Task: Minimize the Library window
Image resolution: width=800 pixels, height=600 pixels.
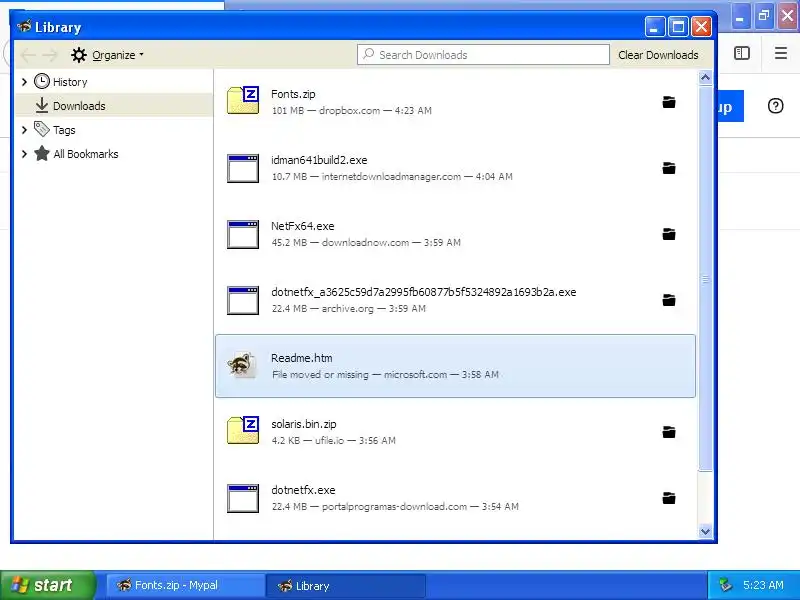Action: (655, 26)
